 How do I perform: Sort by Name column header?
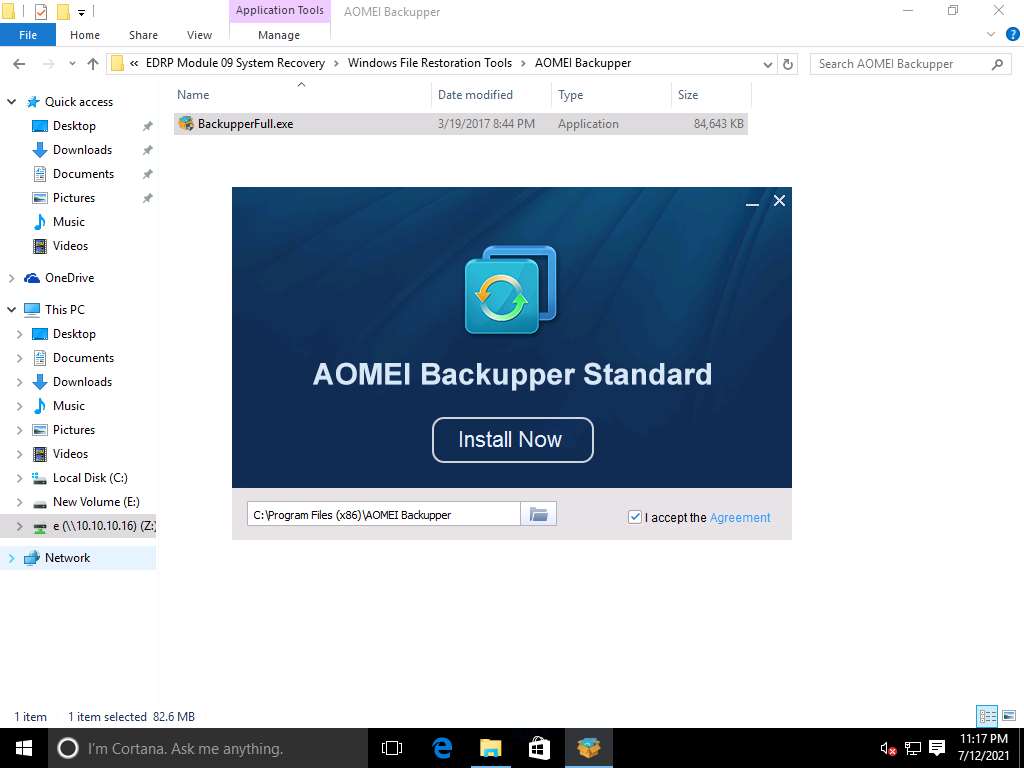[302, 95]
